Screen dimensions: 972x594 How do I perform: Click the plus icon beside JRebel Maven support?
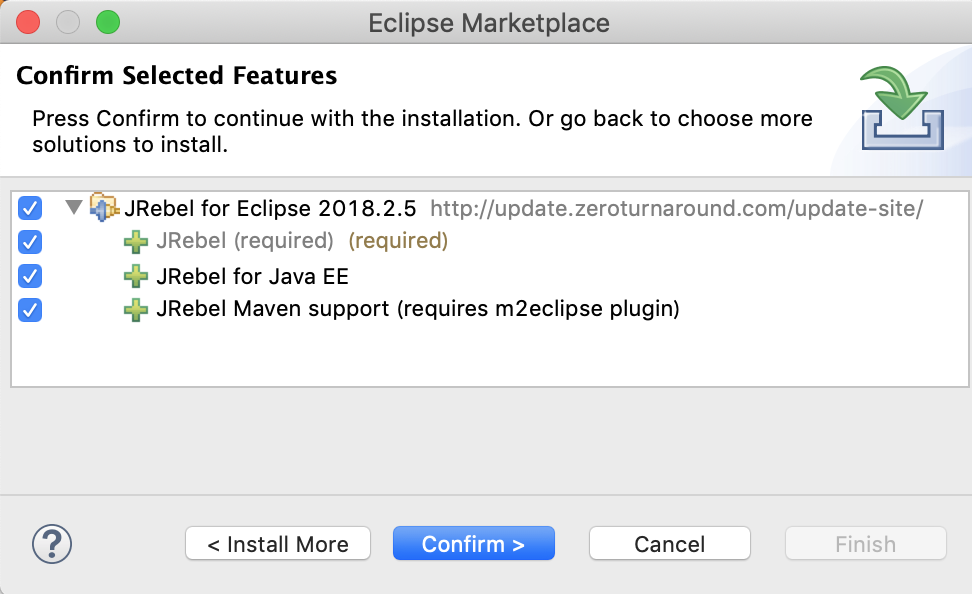tap(136, 310)
